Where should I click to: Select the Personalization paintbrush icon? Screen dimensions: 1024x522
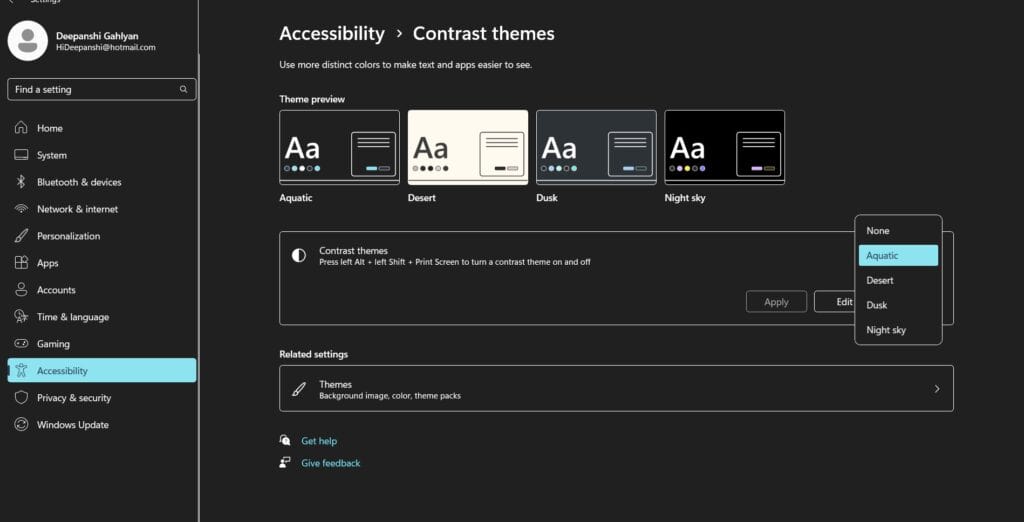20,236
